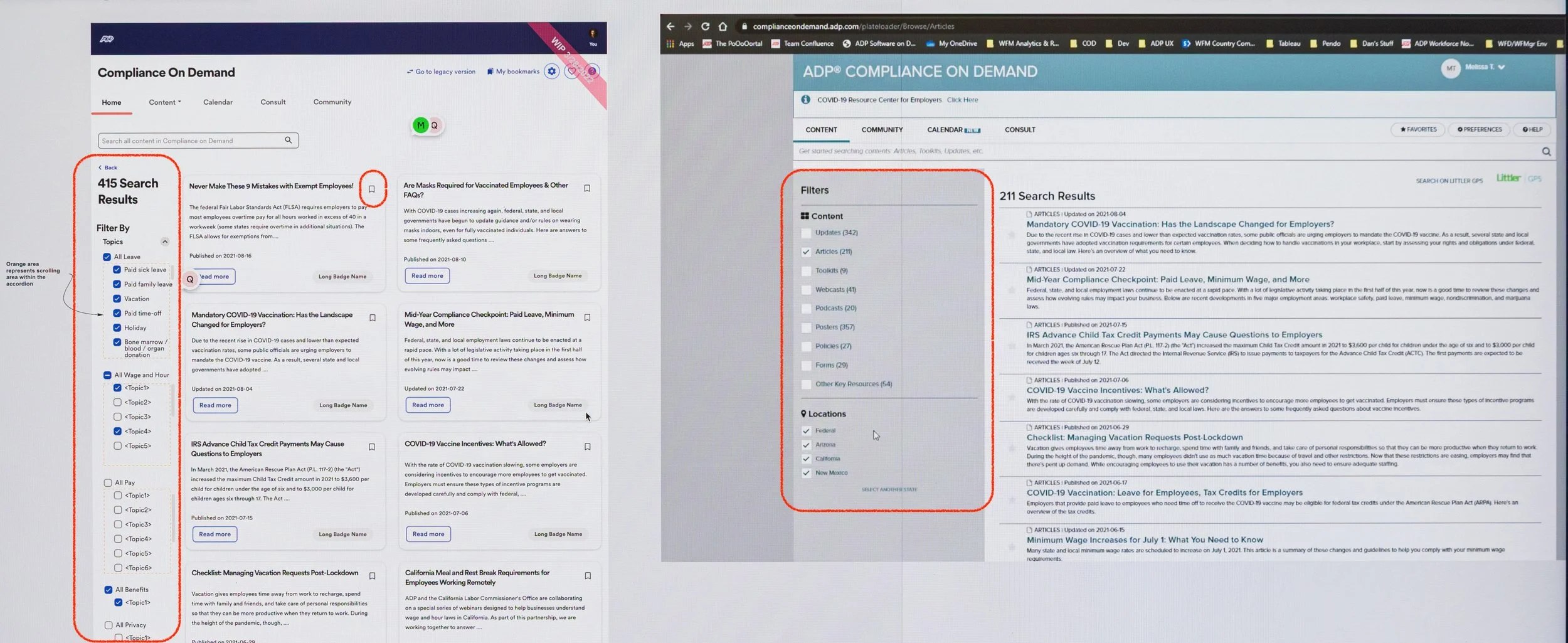1568x643 pixels.
Task: Collapse the Topics accordion chevron
Action: coord(164,242)
